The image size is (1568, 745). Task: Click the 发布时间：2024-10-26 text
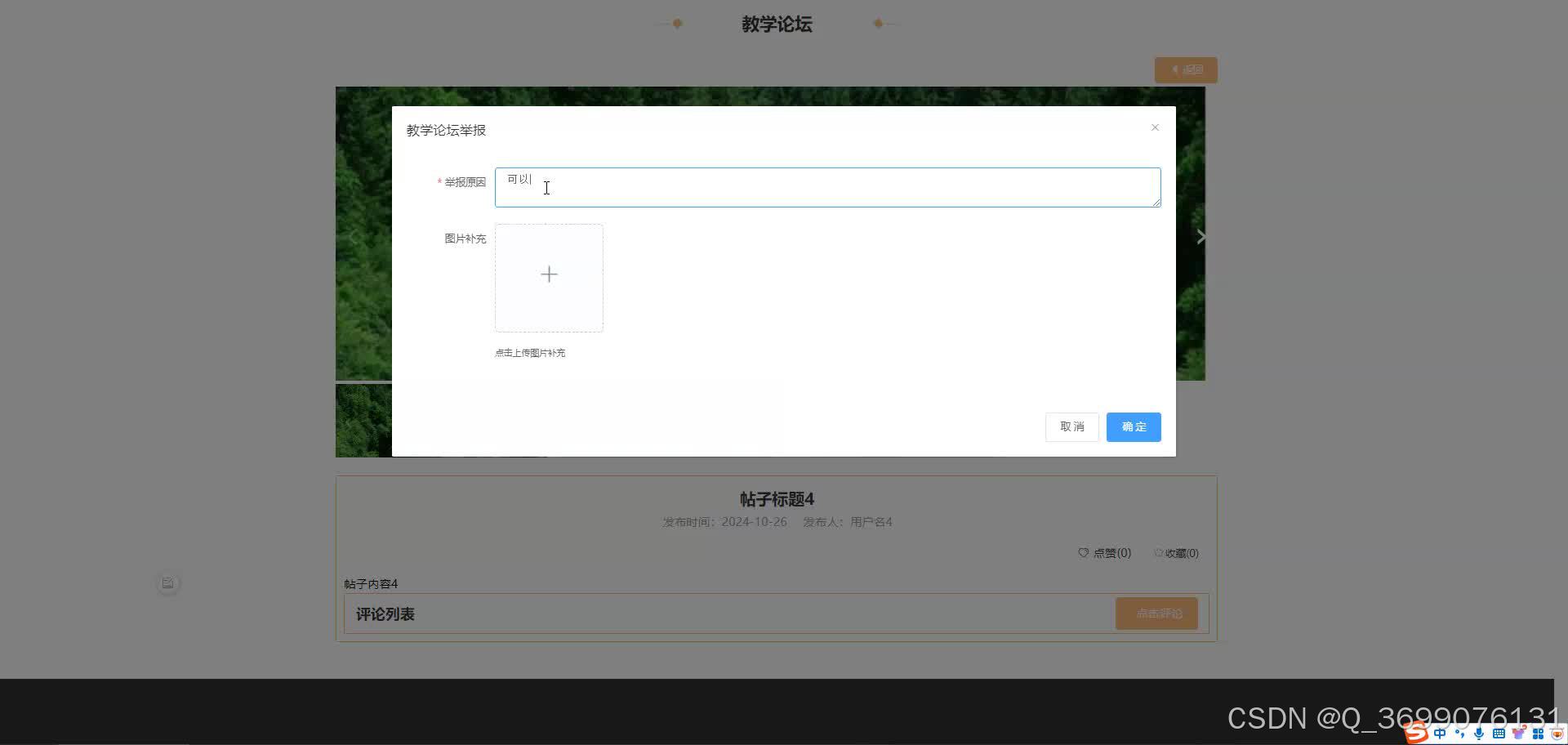coord(724,522)
